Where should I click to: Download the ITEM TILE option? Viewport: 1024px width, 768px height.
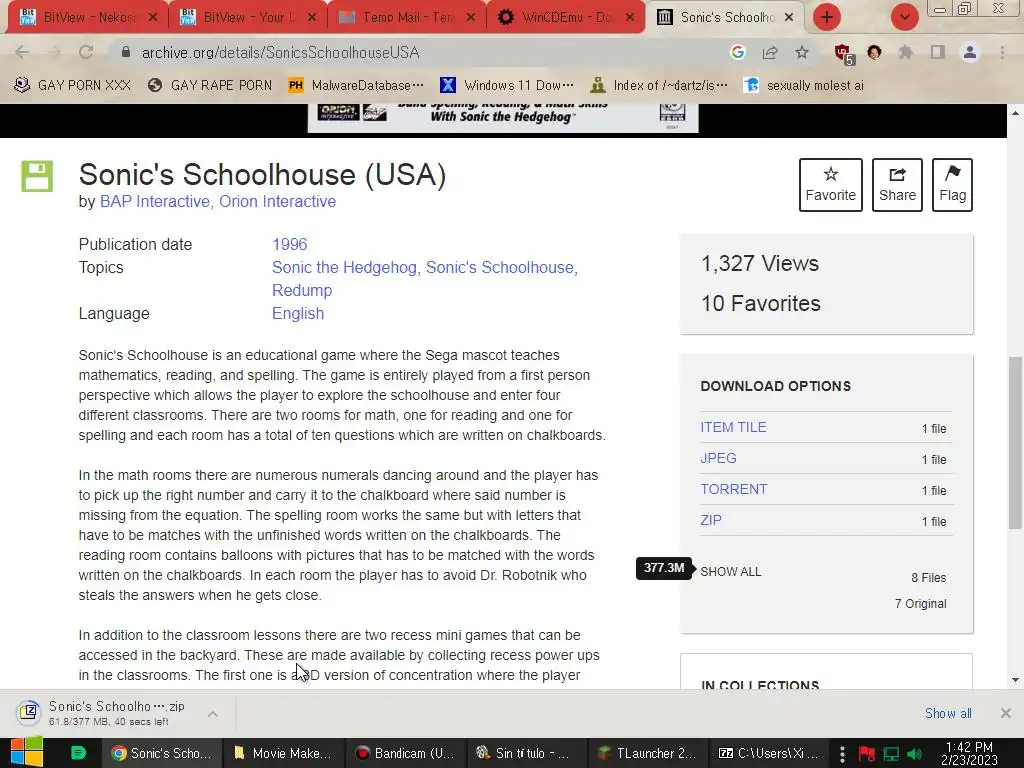[x=733, y=427]
